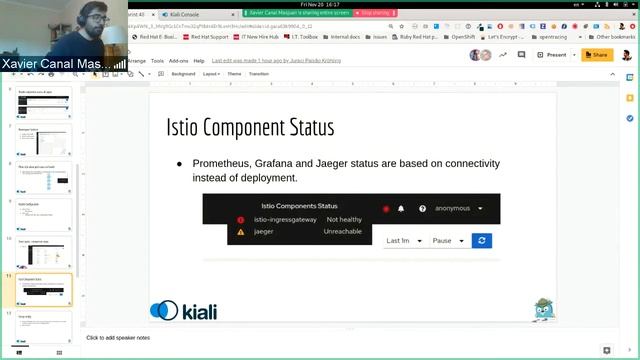
Task: Click the Redo arrow in the toolbar
Action: click(41, 74)
